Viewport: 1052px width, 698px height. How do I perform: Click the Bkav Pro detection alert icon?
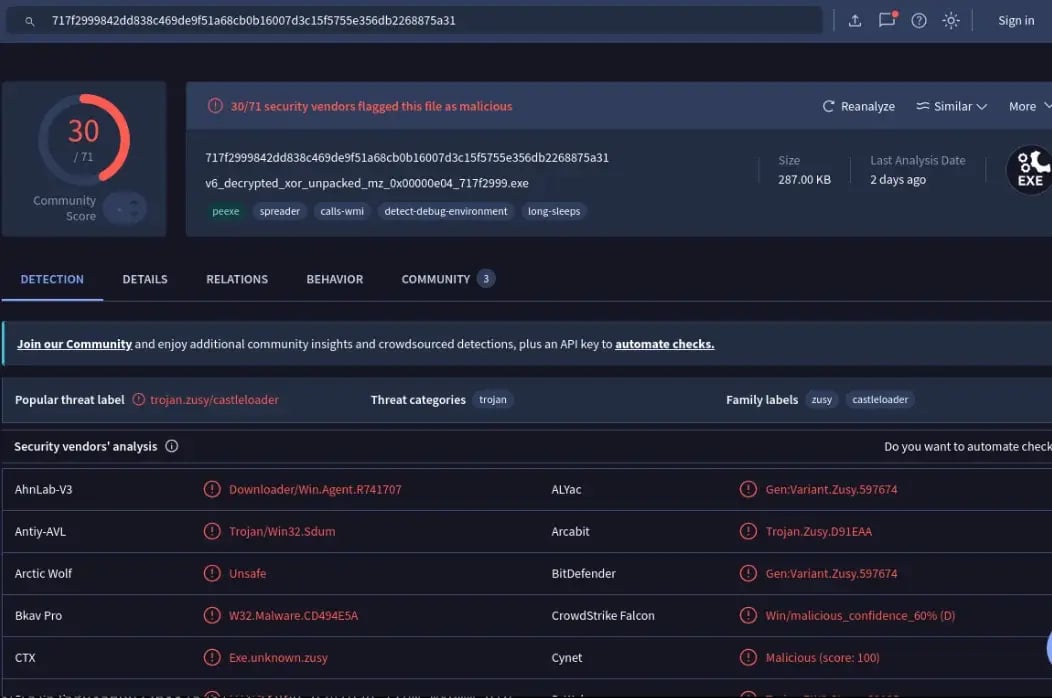(x=212, y=615)
